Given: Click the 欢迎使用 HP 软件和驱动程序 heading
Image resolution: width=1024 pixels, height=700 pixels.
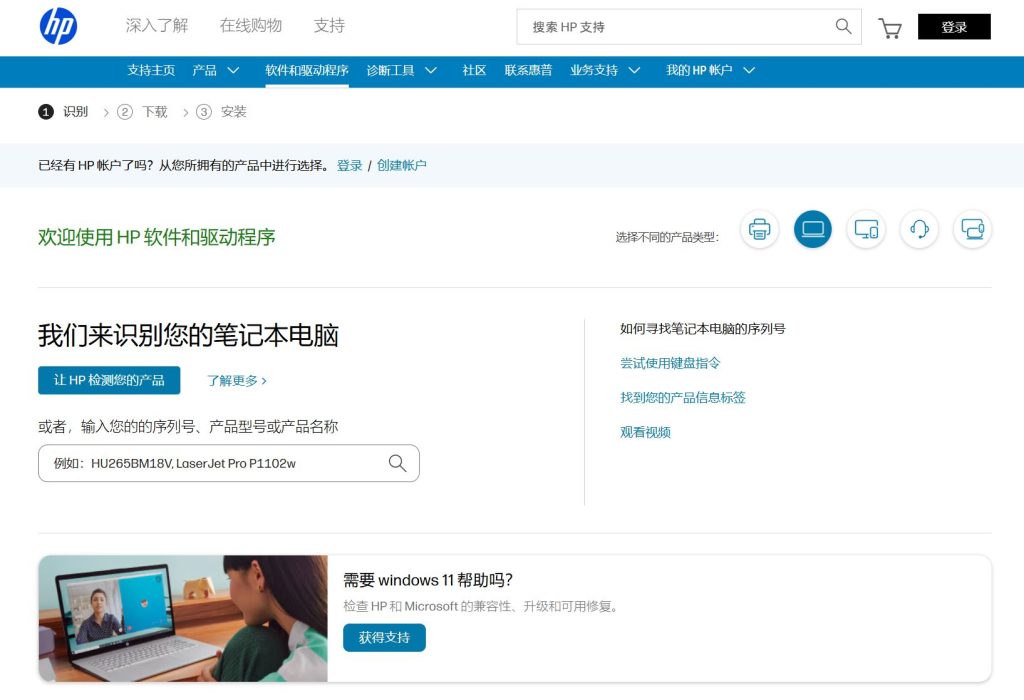Looking at the screenshot, I should point(157,237).
